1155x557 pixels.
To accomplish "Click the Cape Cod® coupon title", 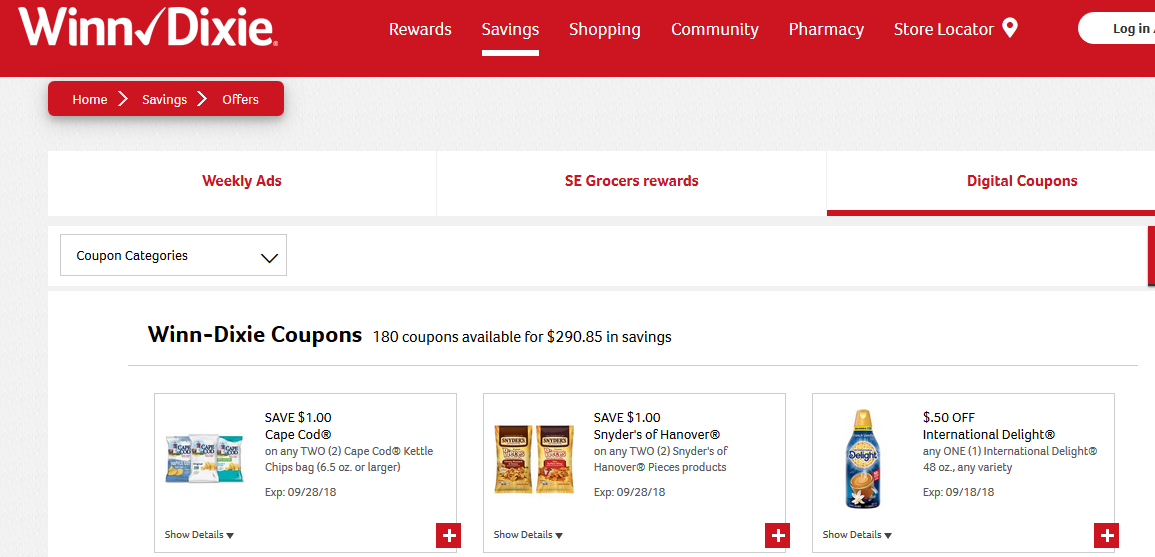I will click(298, 435).
